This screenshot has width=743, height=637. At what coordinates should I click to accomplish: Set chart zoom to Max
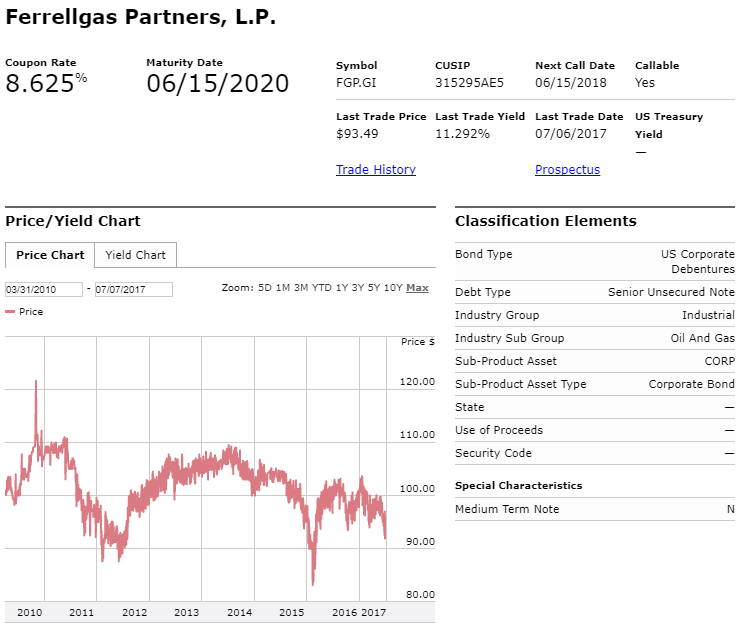417,288
